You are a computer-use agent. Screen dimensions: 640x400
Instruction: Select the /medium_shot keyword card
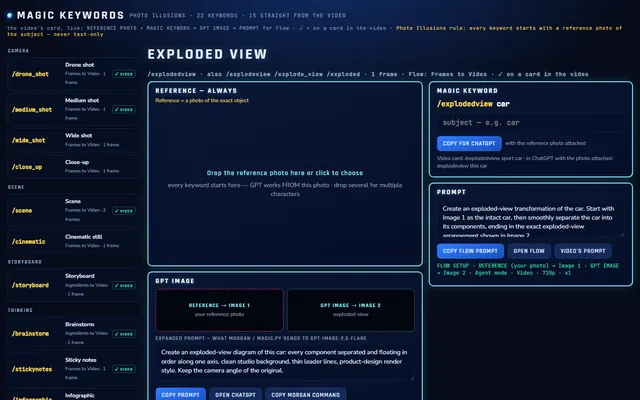click(x=73, y=109)
